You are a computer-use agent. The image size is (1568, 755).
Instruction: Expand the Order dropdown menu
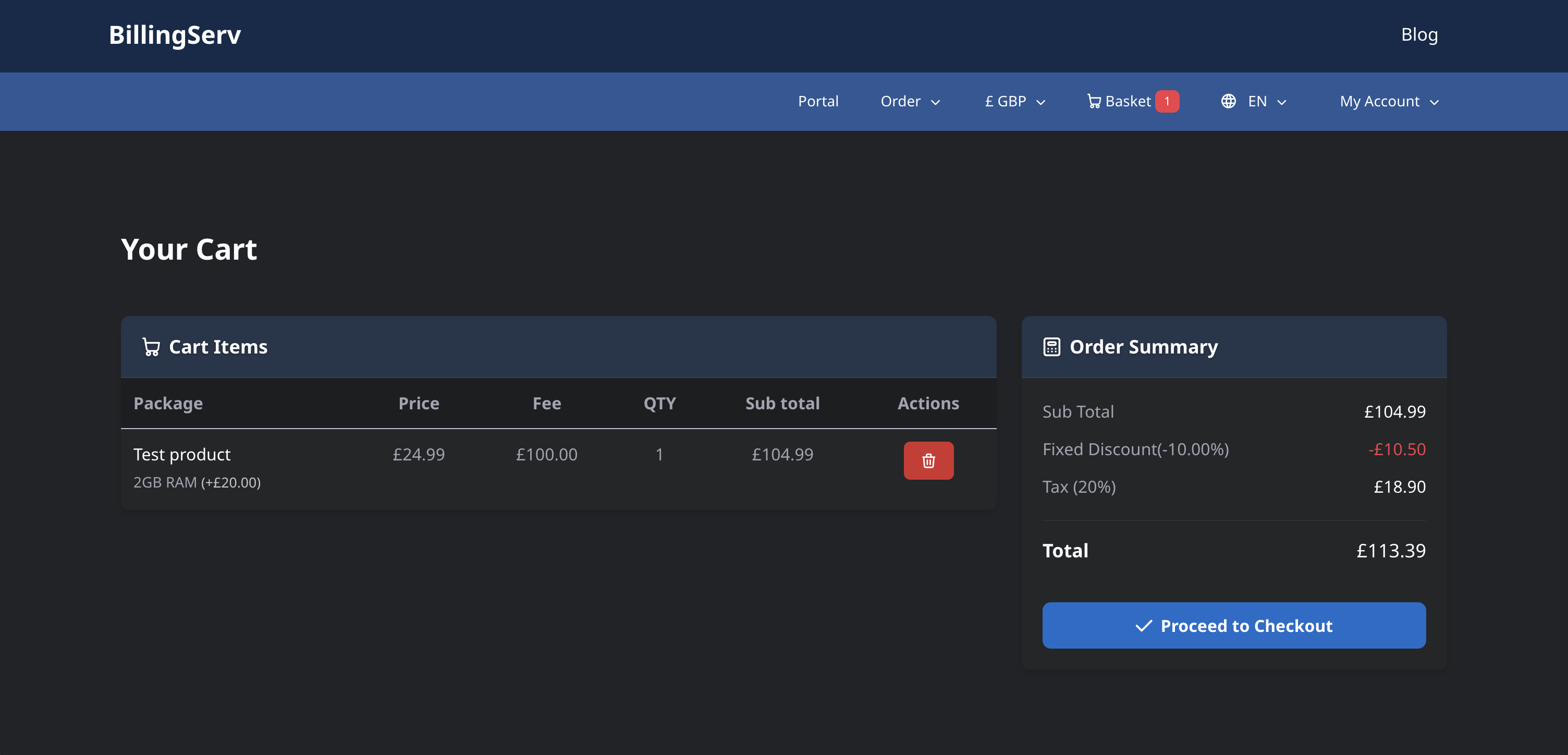point(910,102)
